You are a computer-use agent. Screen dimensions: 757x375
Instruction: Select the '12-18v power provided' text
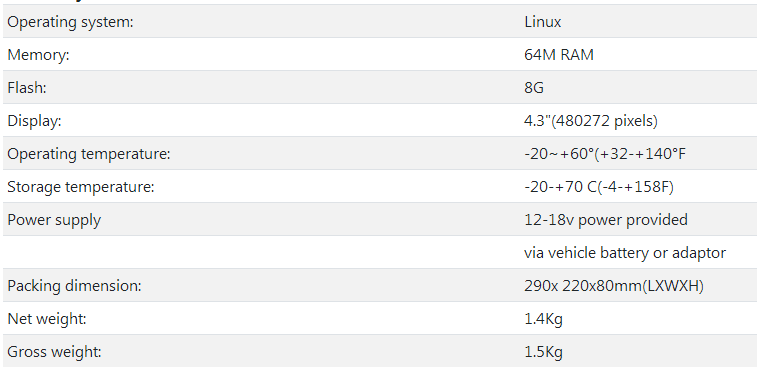point(606,220)
